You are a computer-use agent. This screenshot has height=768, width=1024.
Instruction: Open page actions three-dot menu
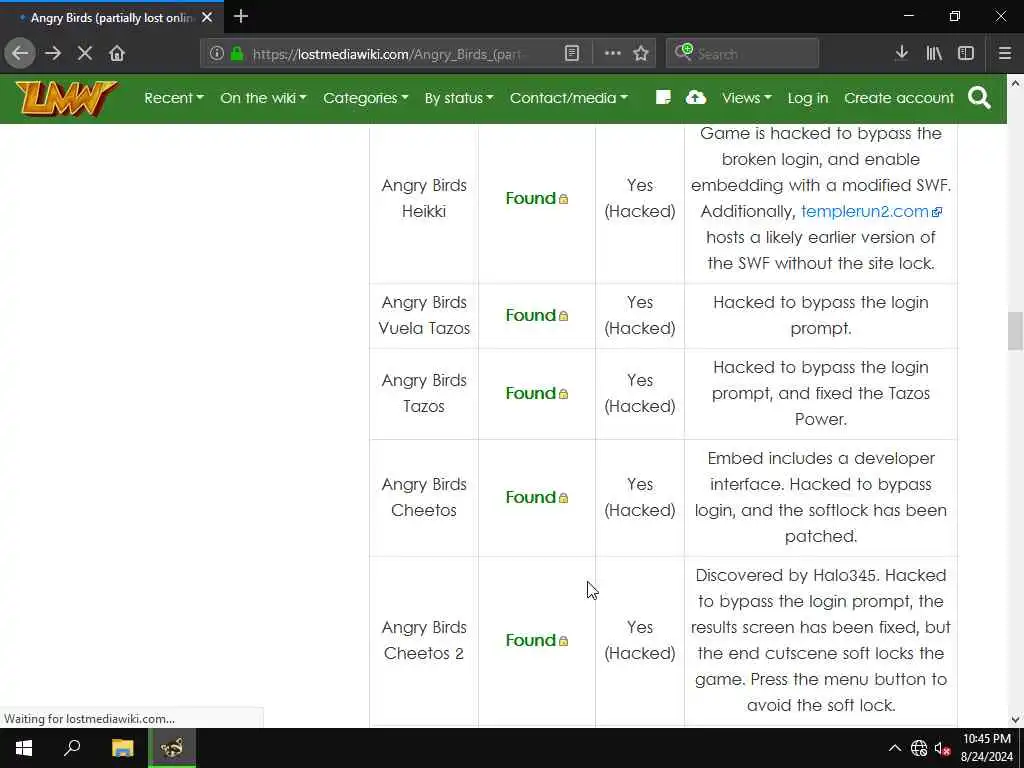pos(613,53)
